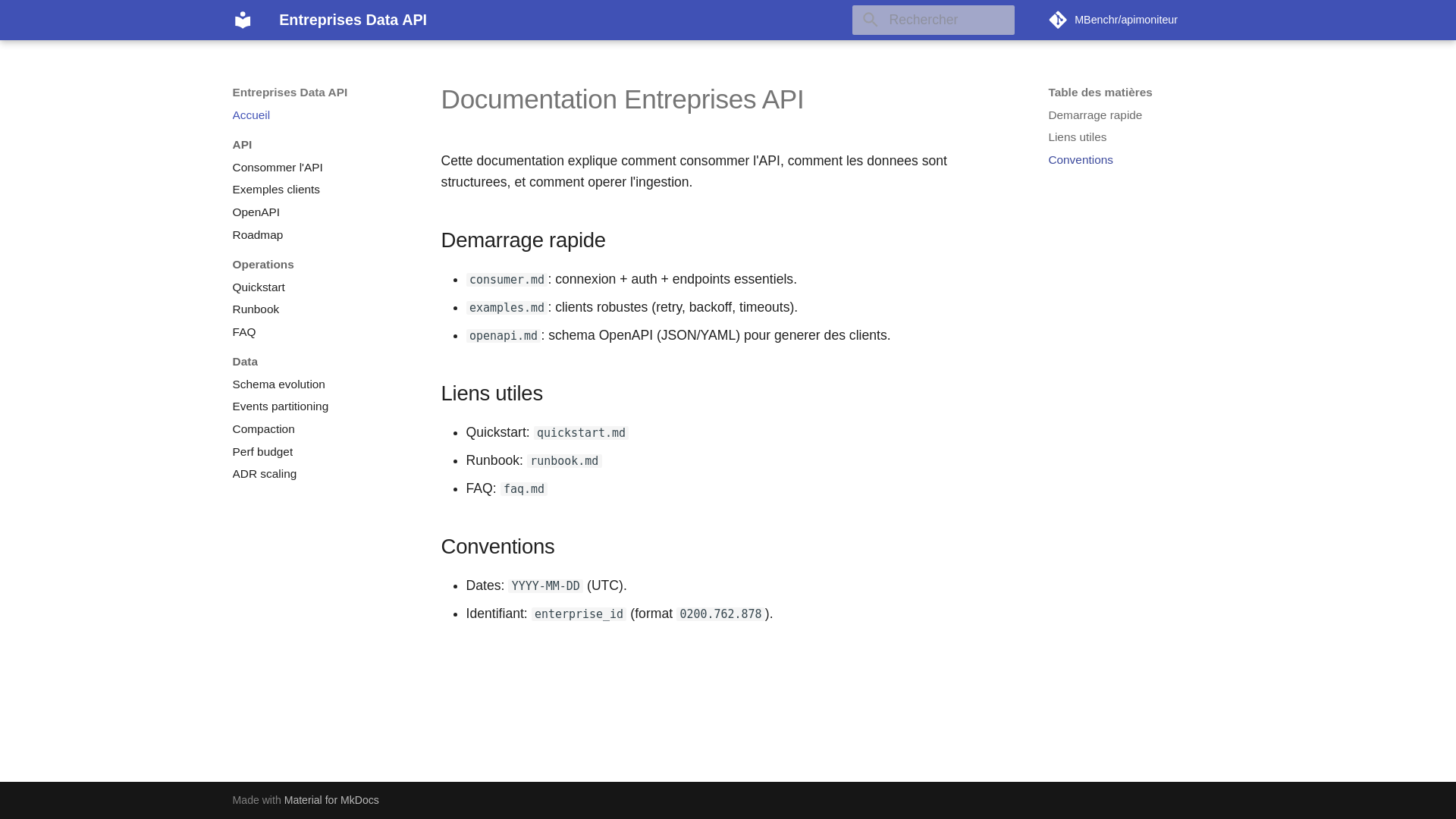Open Events partitioning page

point(281,406)
